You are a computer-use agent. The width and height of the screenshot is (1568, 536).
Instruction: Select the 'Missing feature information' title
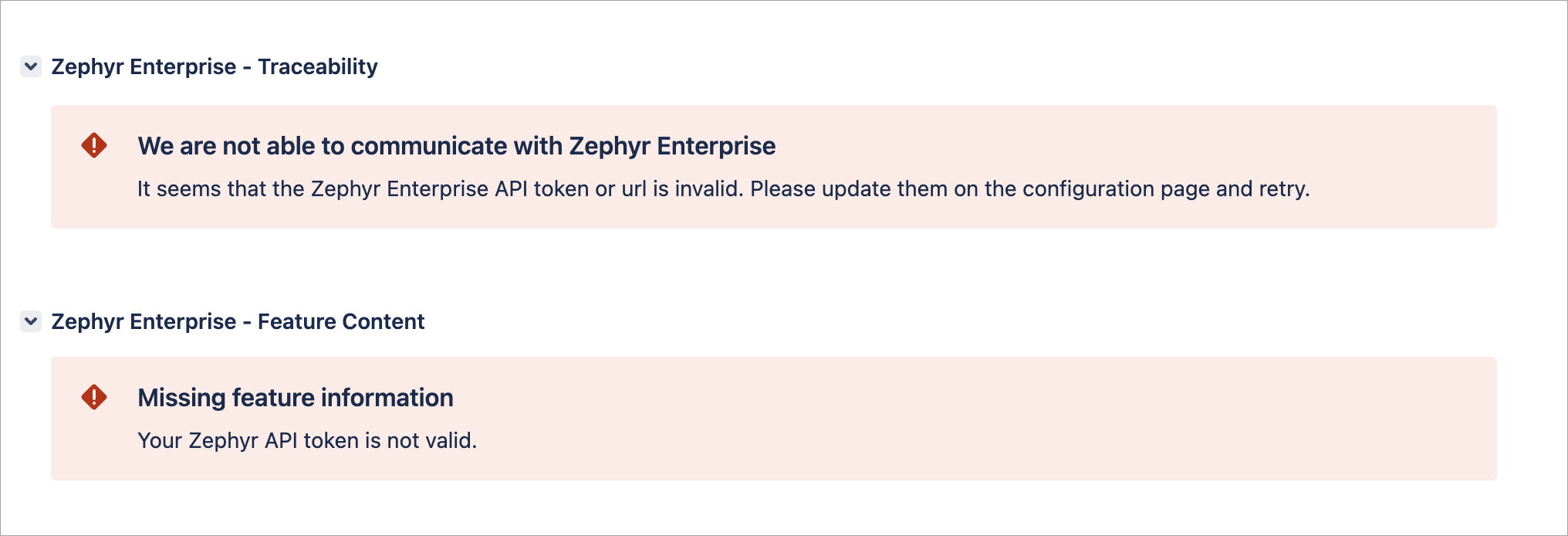click(295, 398)
